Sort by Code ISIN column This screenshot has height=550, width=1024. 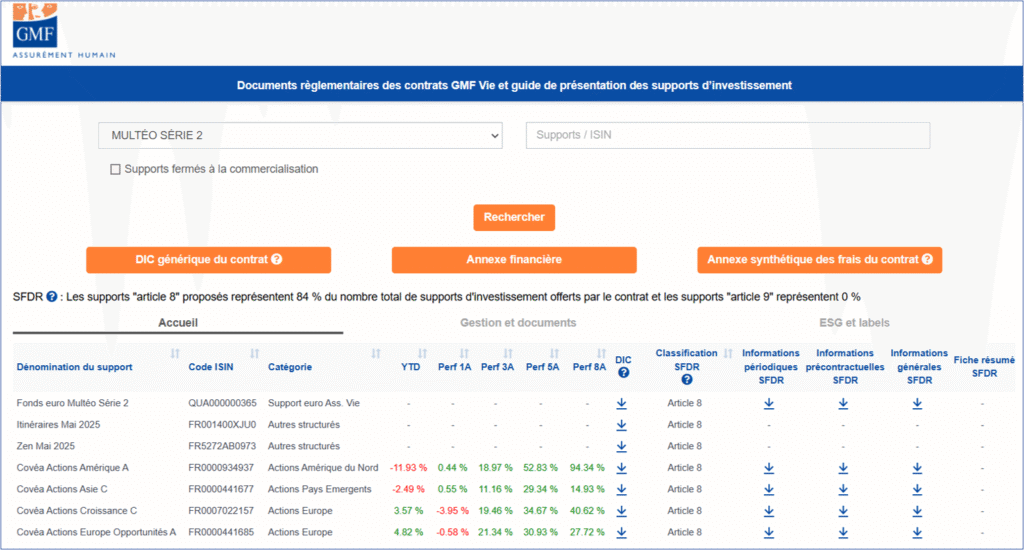coord(255,353)
